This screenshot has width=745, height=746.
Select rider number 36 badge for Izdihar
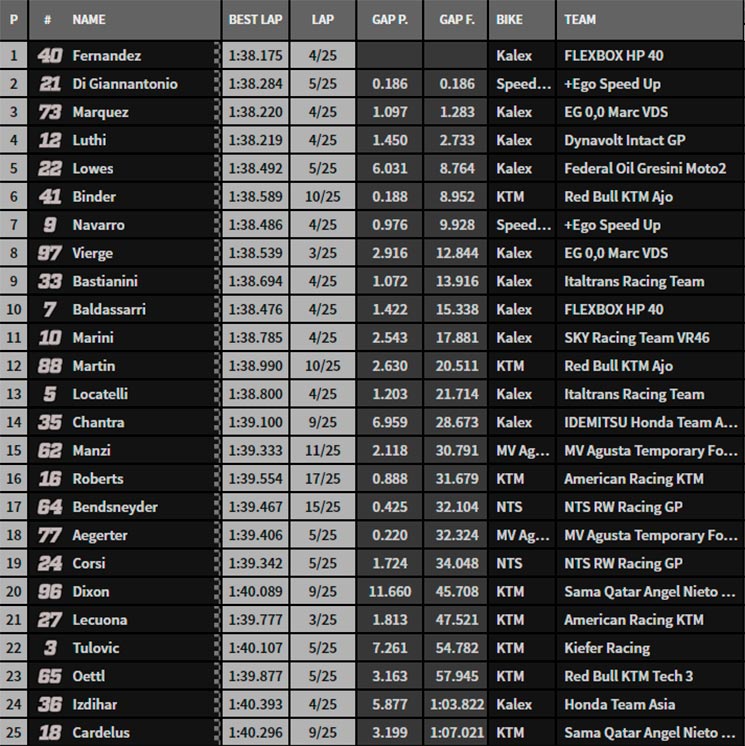coord(50,705)
